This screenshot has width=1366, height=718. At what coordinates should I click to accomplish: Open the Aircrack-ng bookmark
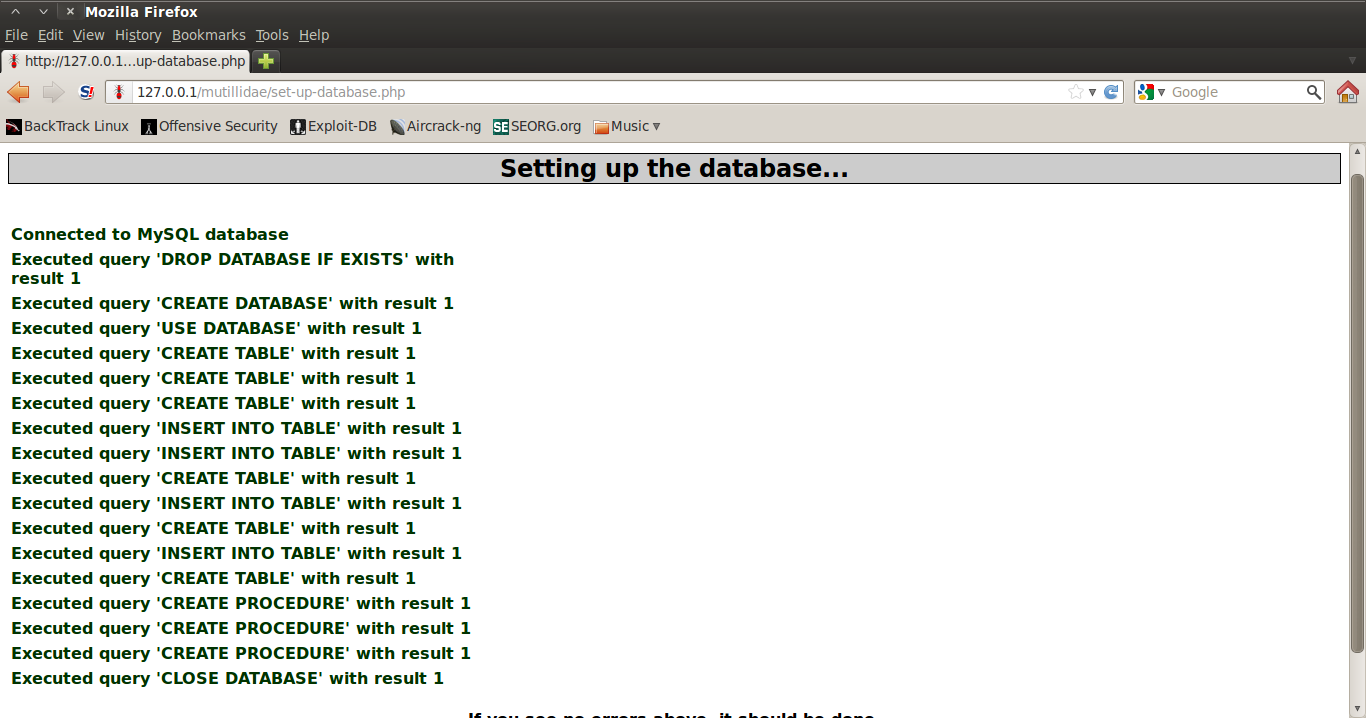tap(435, 126)
